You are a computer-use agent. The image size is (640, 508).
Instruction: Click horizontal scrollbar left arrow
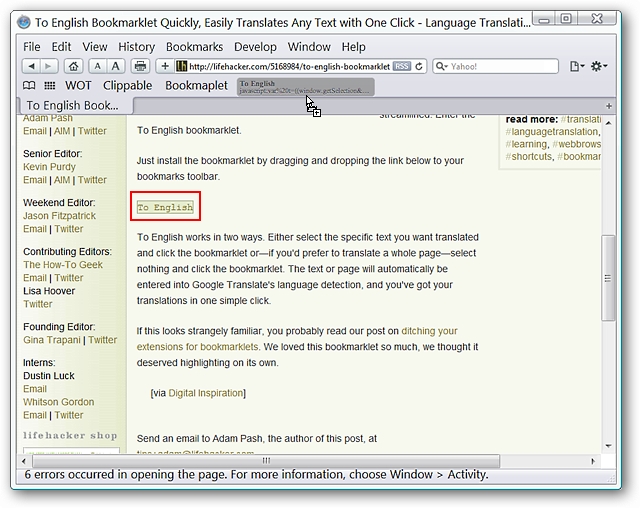coord(24,461)
